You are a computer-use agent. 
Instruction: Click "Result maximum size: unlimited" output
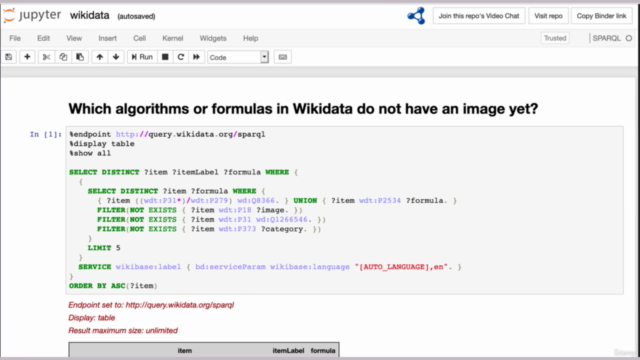123,330
